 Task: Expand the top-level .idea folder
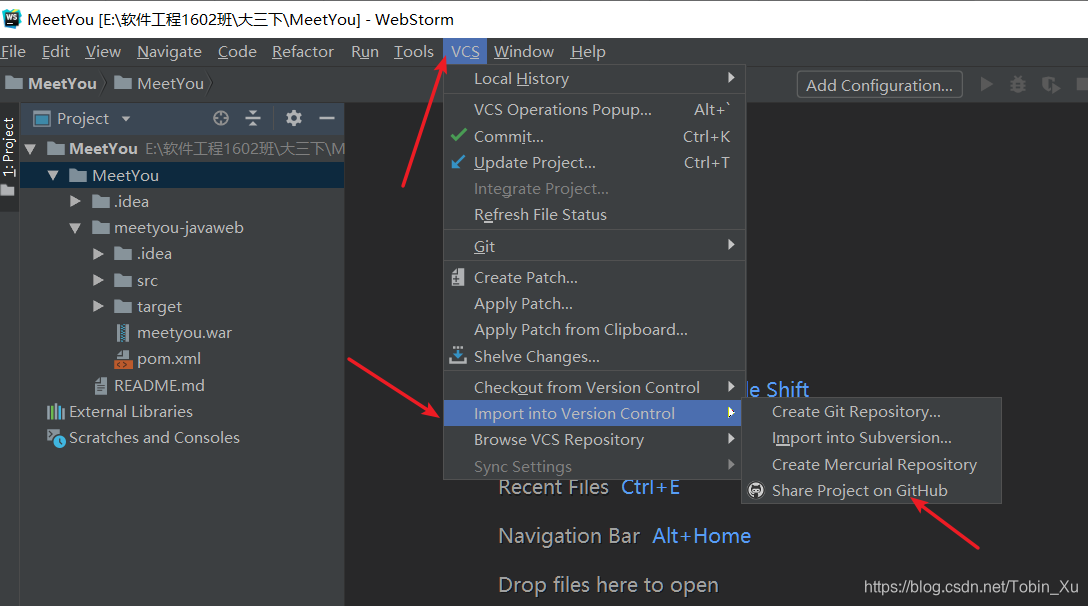[x=75, y=202]
